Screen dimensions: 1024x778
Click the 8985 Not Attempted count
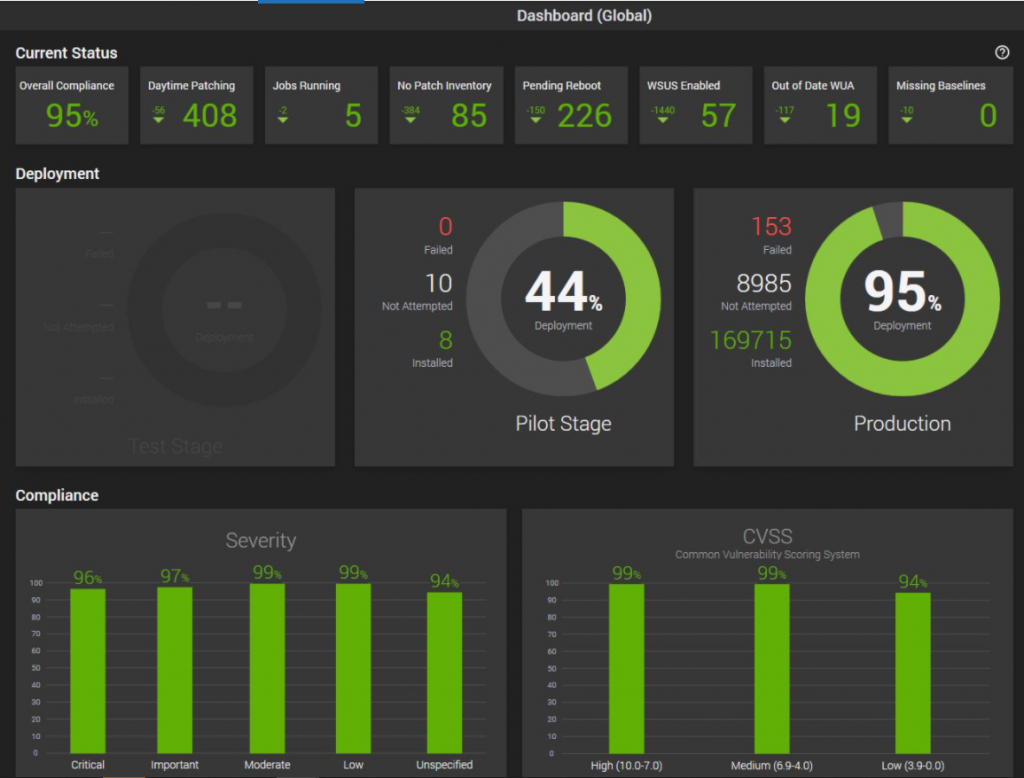click(763, 284)
